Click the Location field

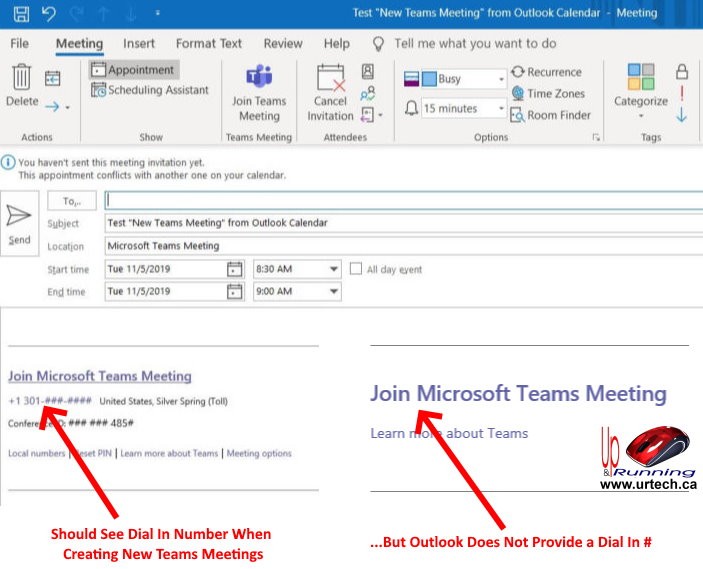click(x=404, y=246)
